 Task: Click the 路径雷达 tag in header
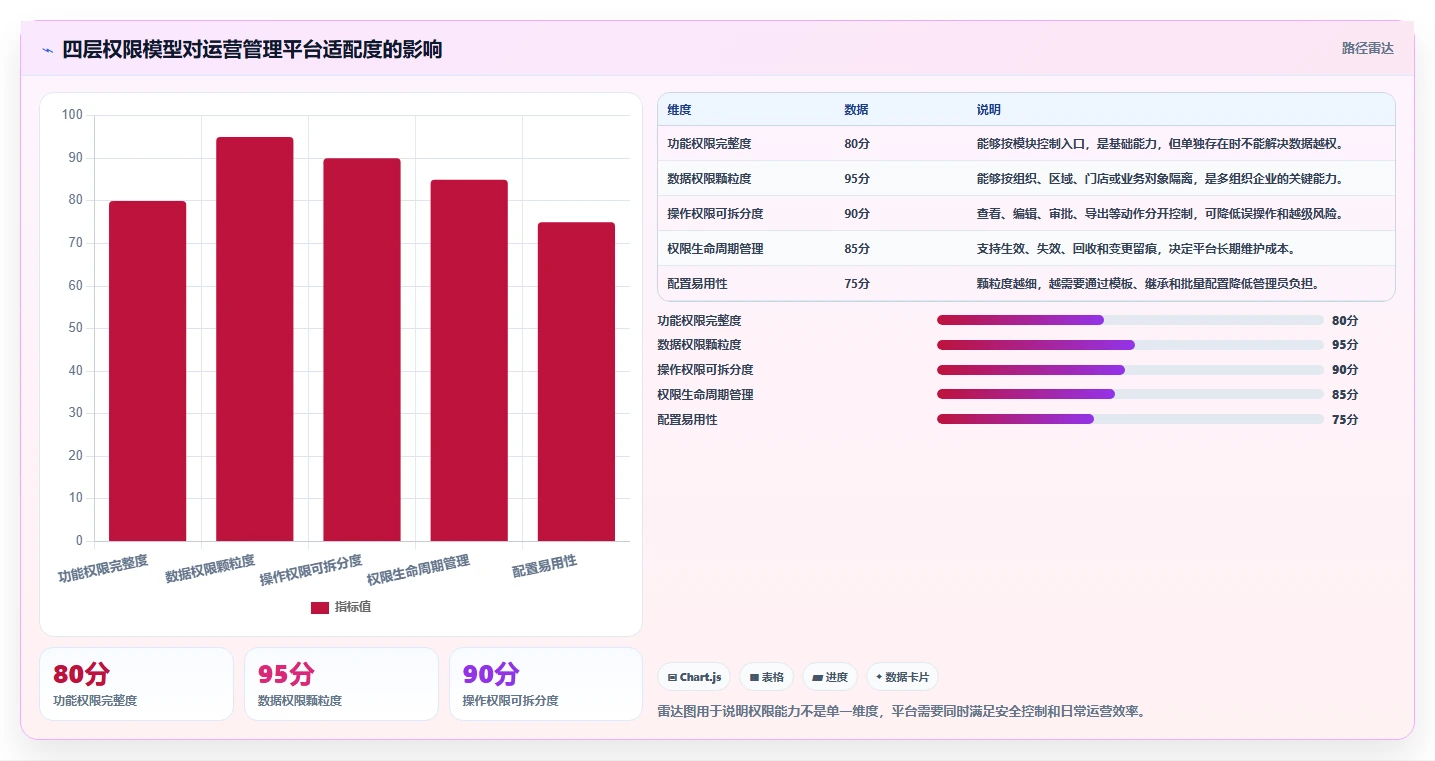pos(1367,48)
